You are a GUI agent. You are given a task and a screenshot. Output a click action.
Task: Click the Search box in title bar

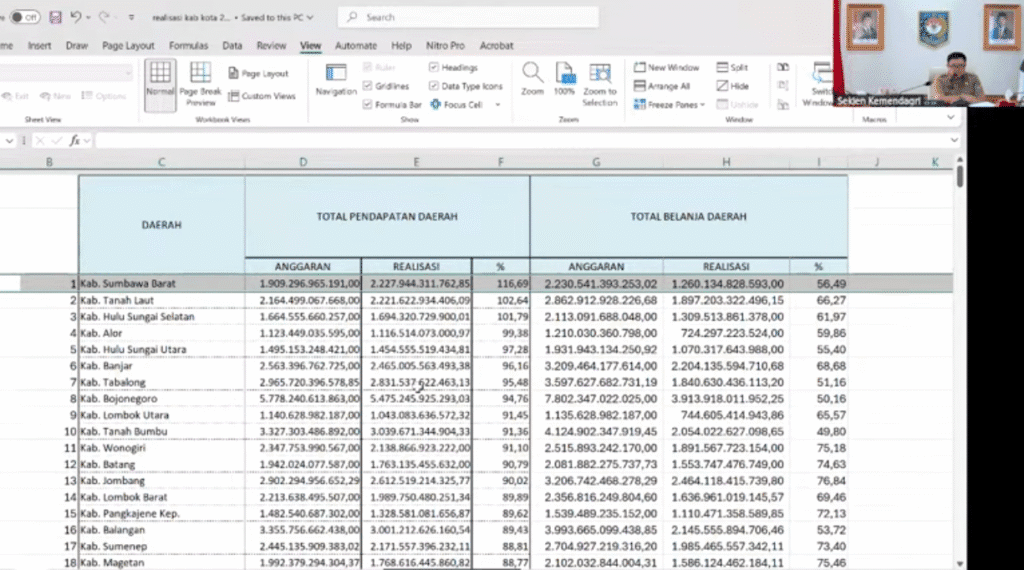468,18
